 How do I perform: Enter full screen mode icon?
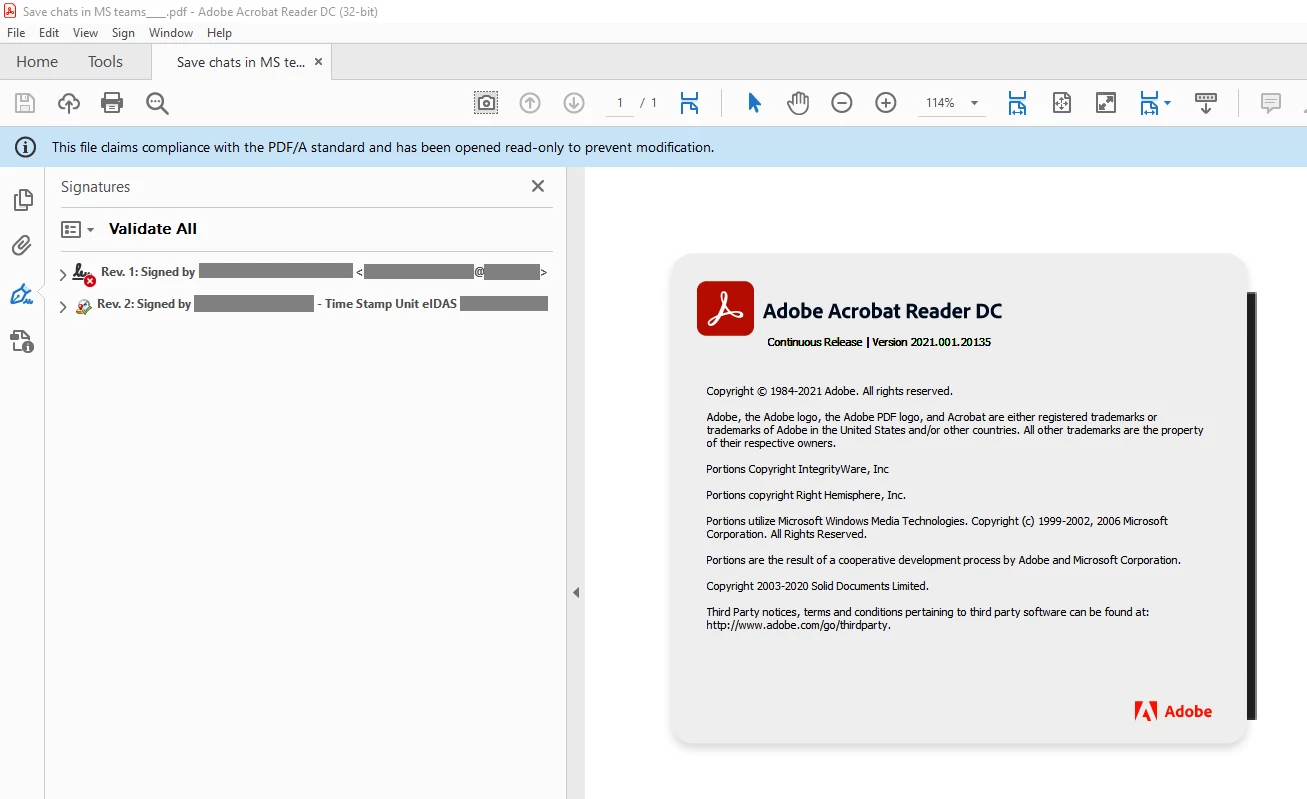pyautogui.click(x=1106, y=102)
